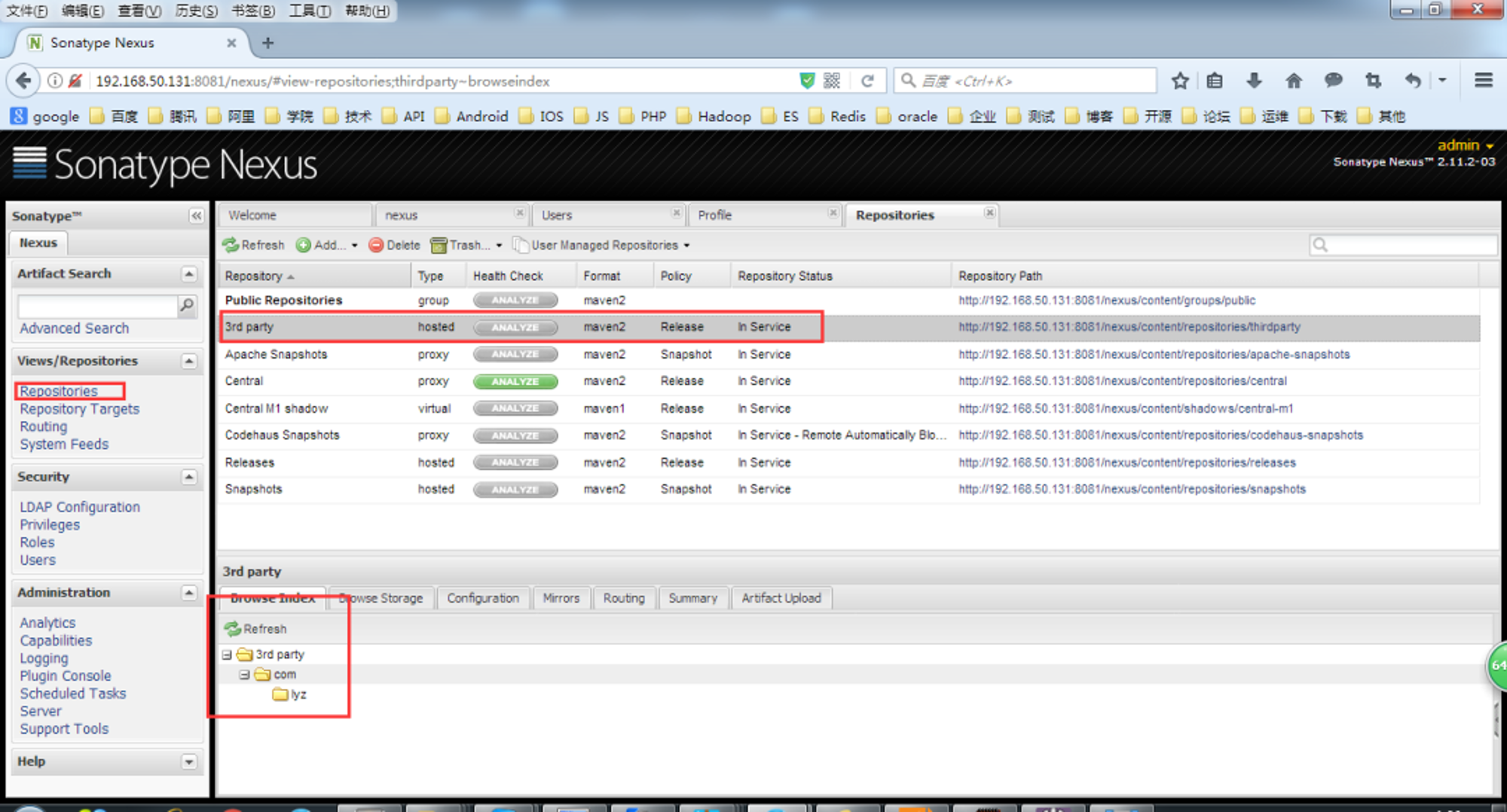The width and height of the screenshot is (1507, 812).
Task: Collapse the Artifact Search section
Action: (x=189, y=274)
